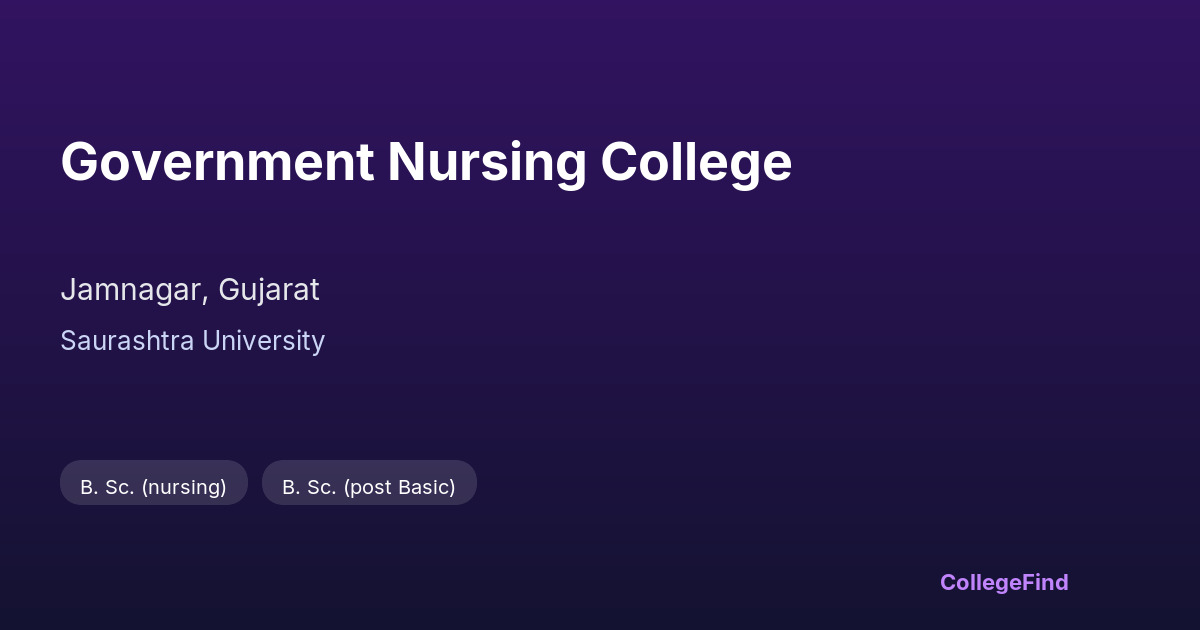Click the word Saurashtra
Screen dimensions: 1200x630
point(127,341)
